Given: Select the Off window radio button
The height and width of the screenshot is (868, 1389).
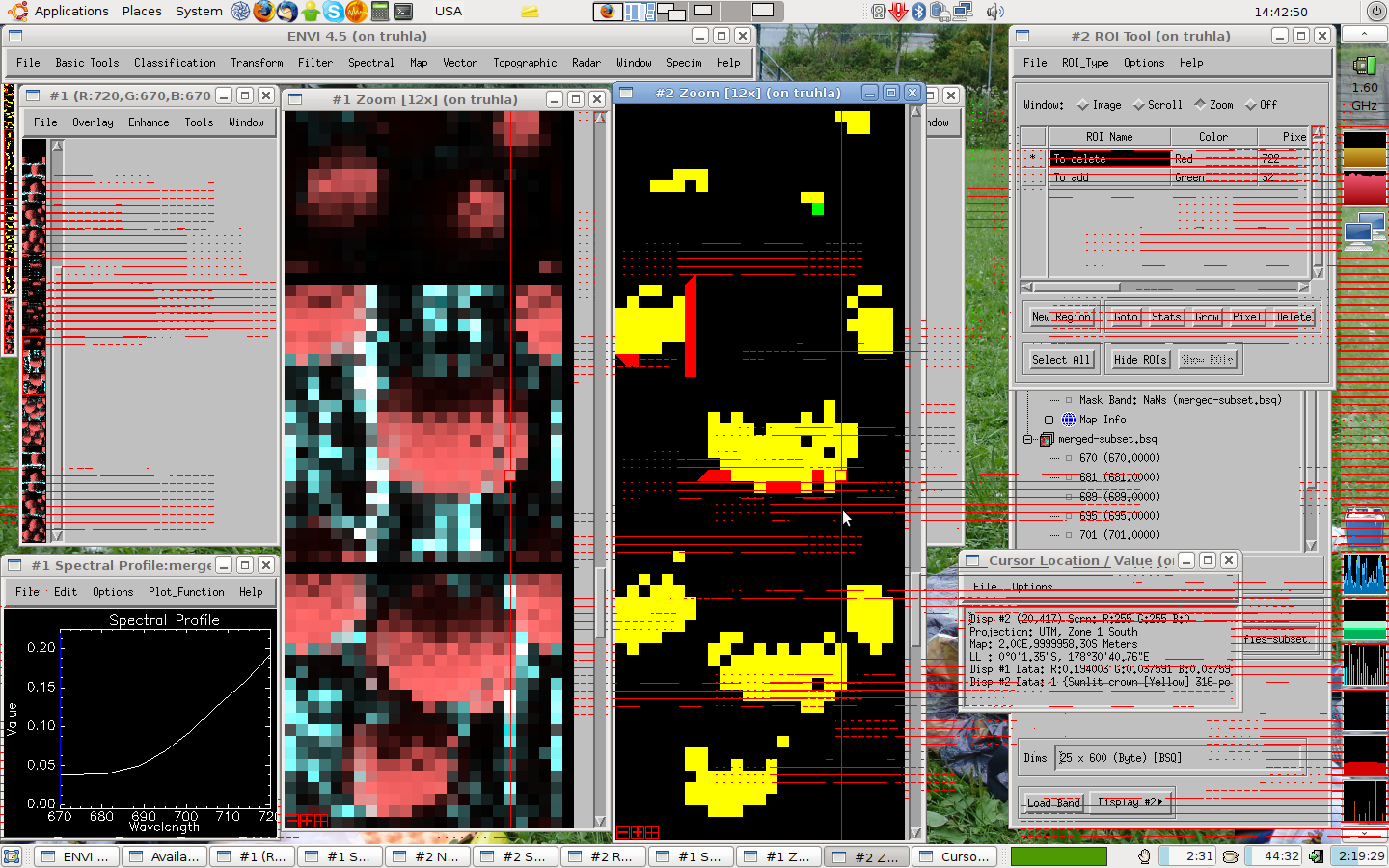Looking at the screenshot, I should coord(1250,105).
